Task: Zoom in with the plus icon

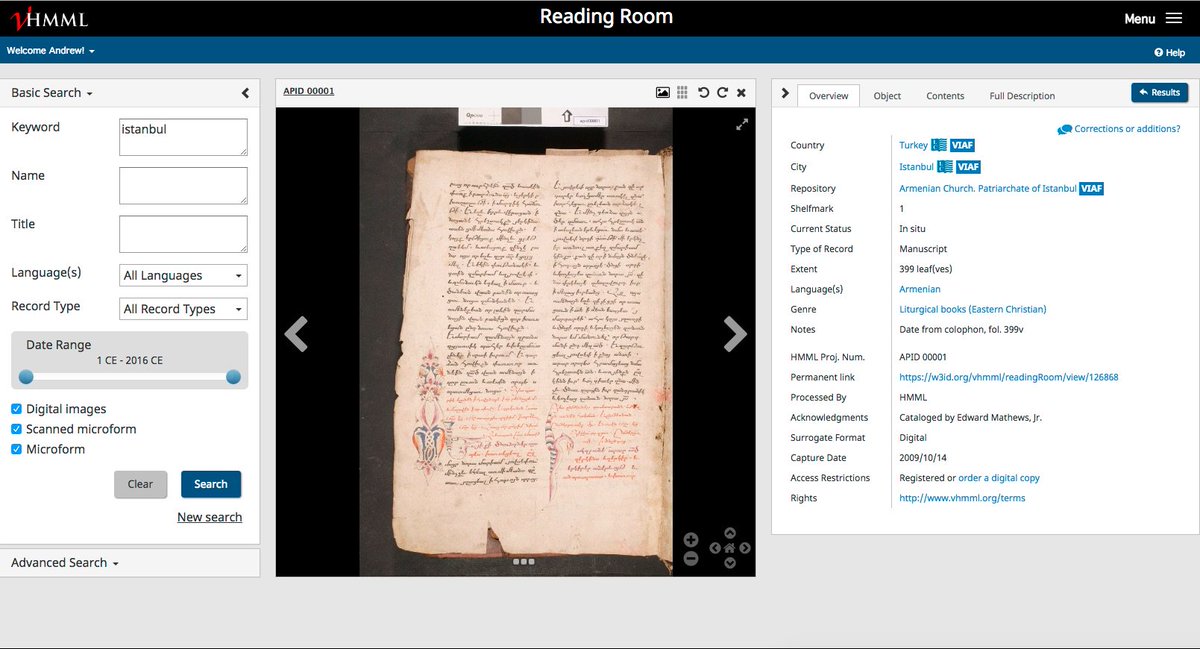Action: (690, 540)
